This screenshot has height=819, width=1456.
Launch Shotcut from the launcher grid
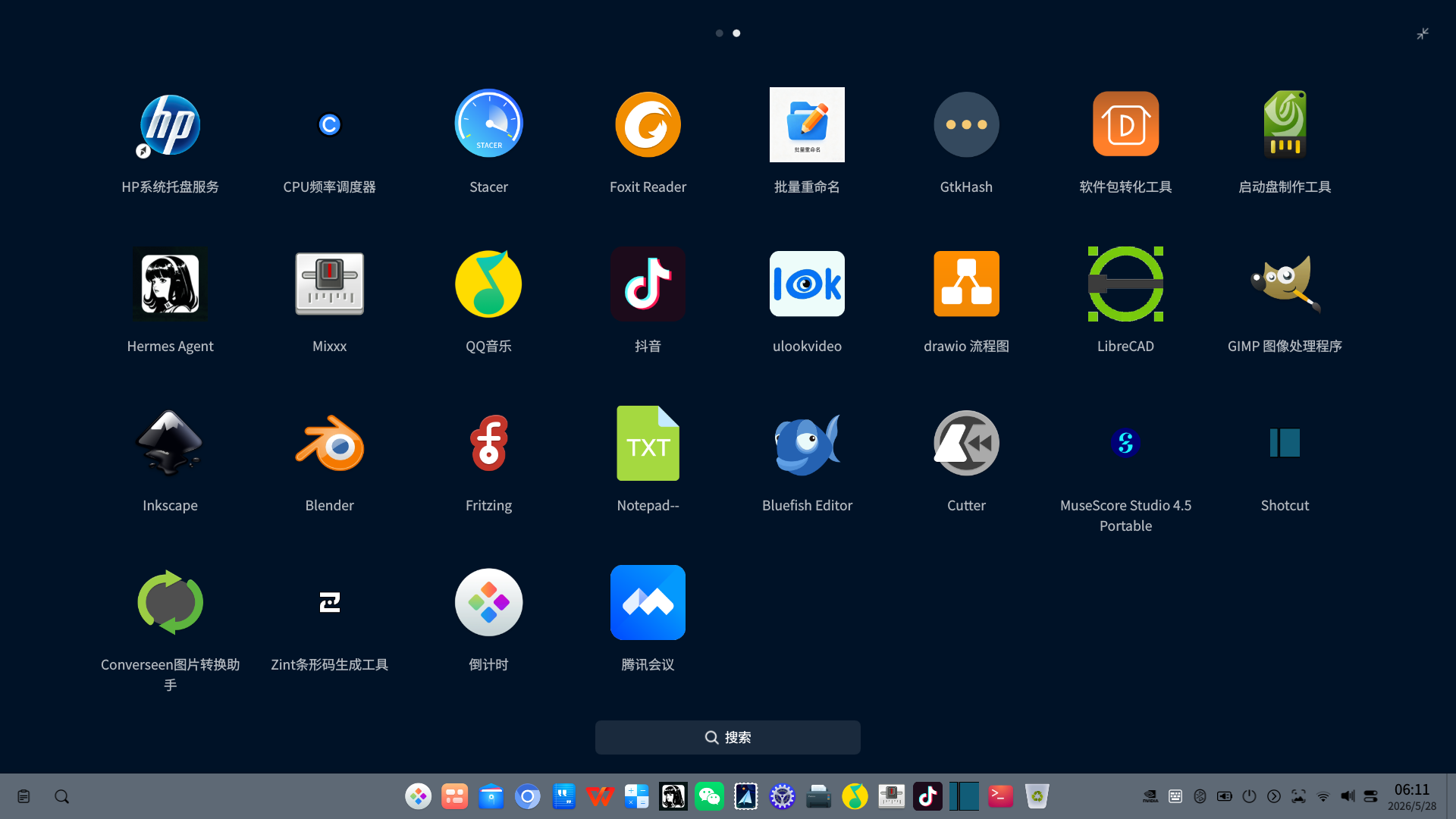click(1285, 444)
